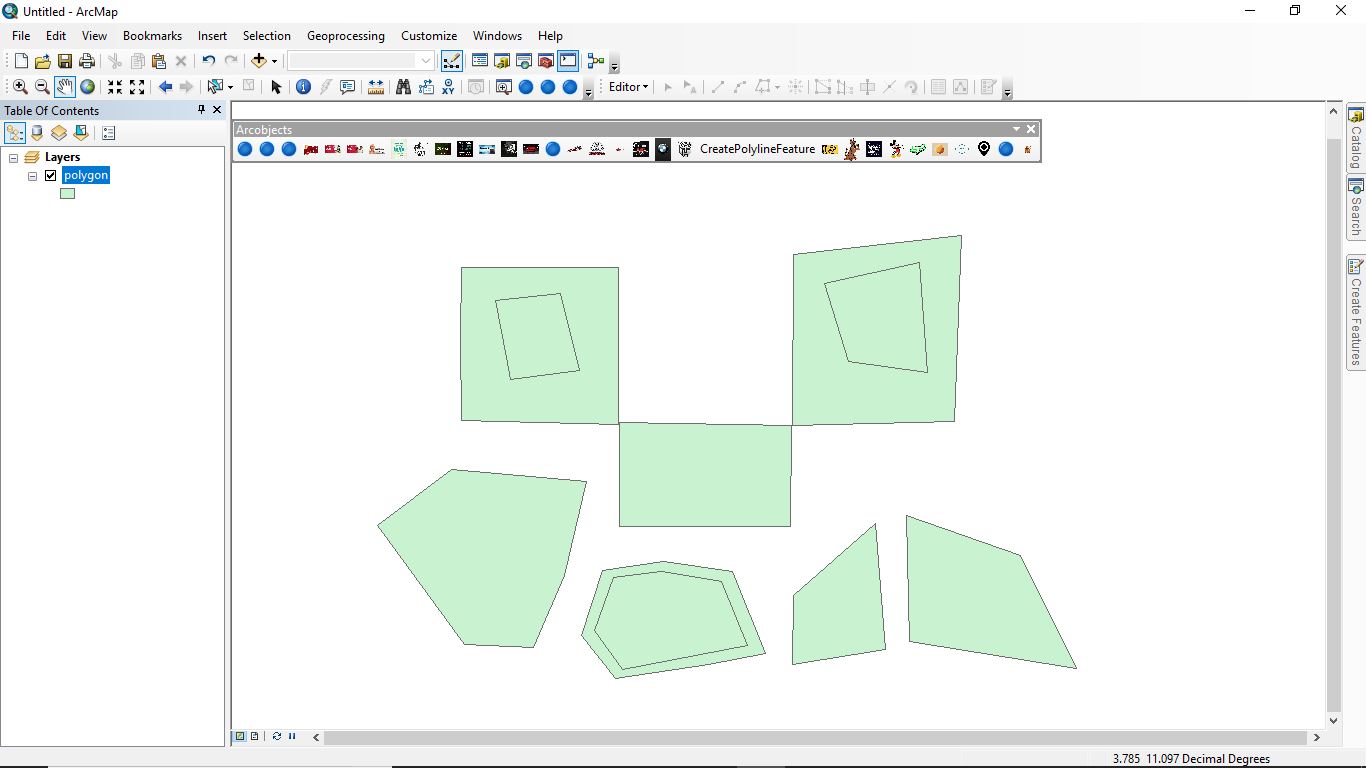
Task: Select the Zoom Out tool
Action: 42,87
